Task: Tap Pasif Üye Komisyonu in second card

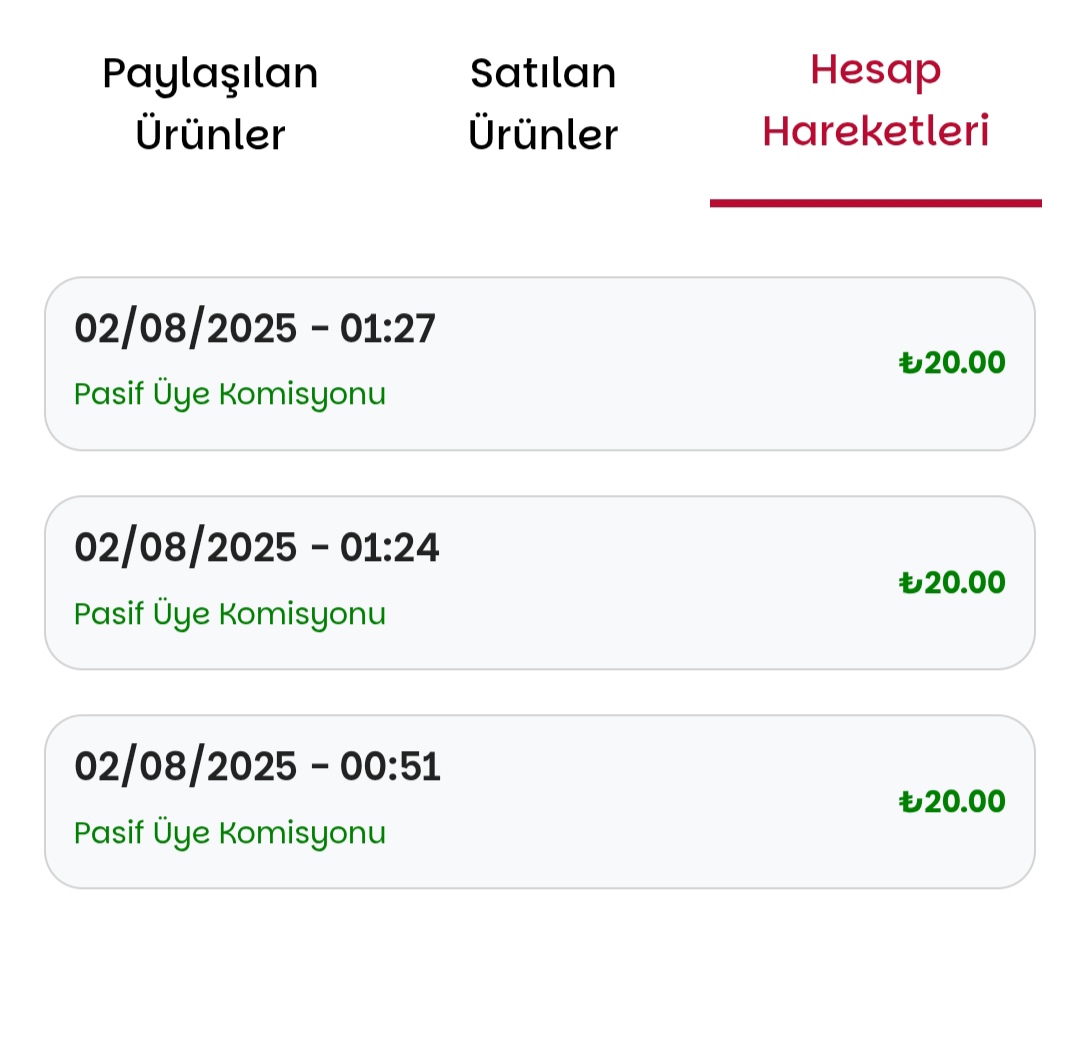Action: click(x=230, y=613)
